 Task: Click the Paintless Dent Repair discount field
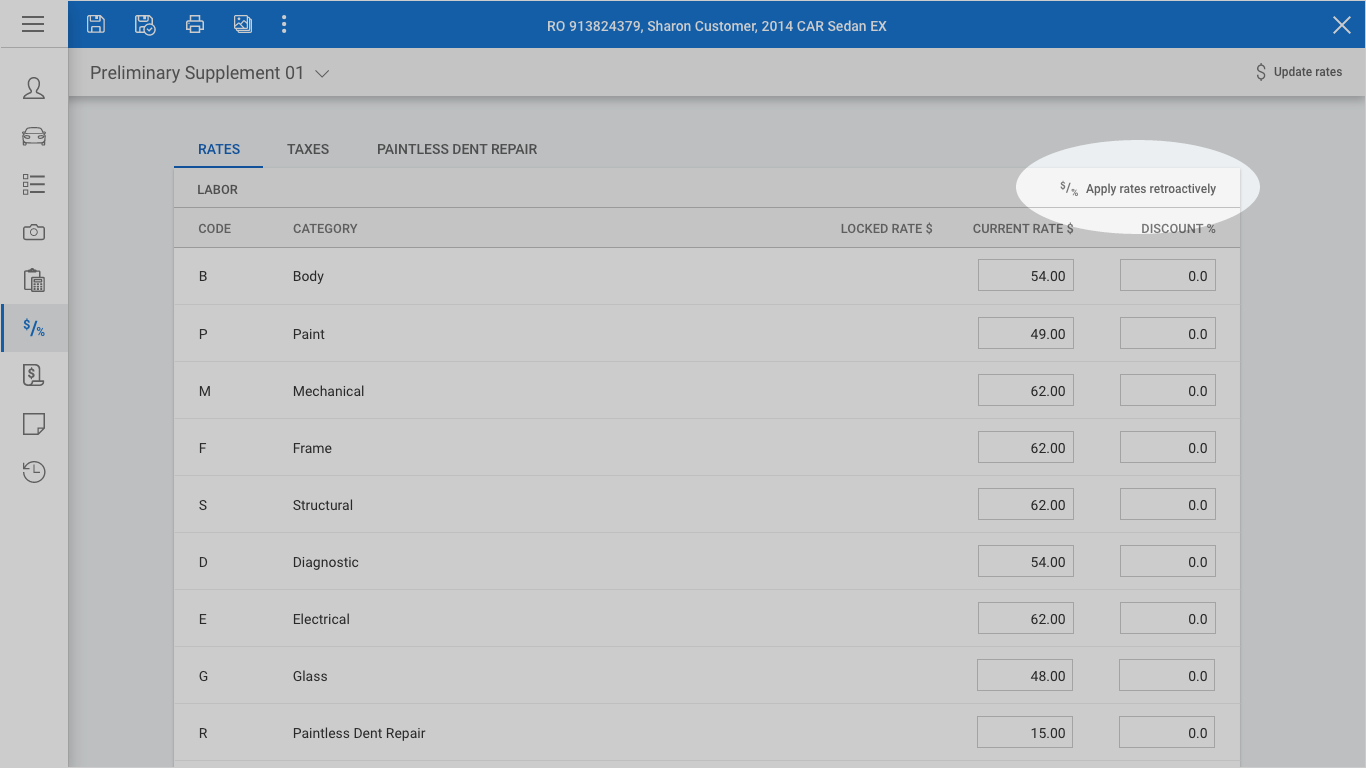[x=1168, y=732]
